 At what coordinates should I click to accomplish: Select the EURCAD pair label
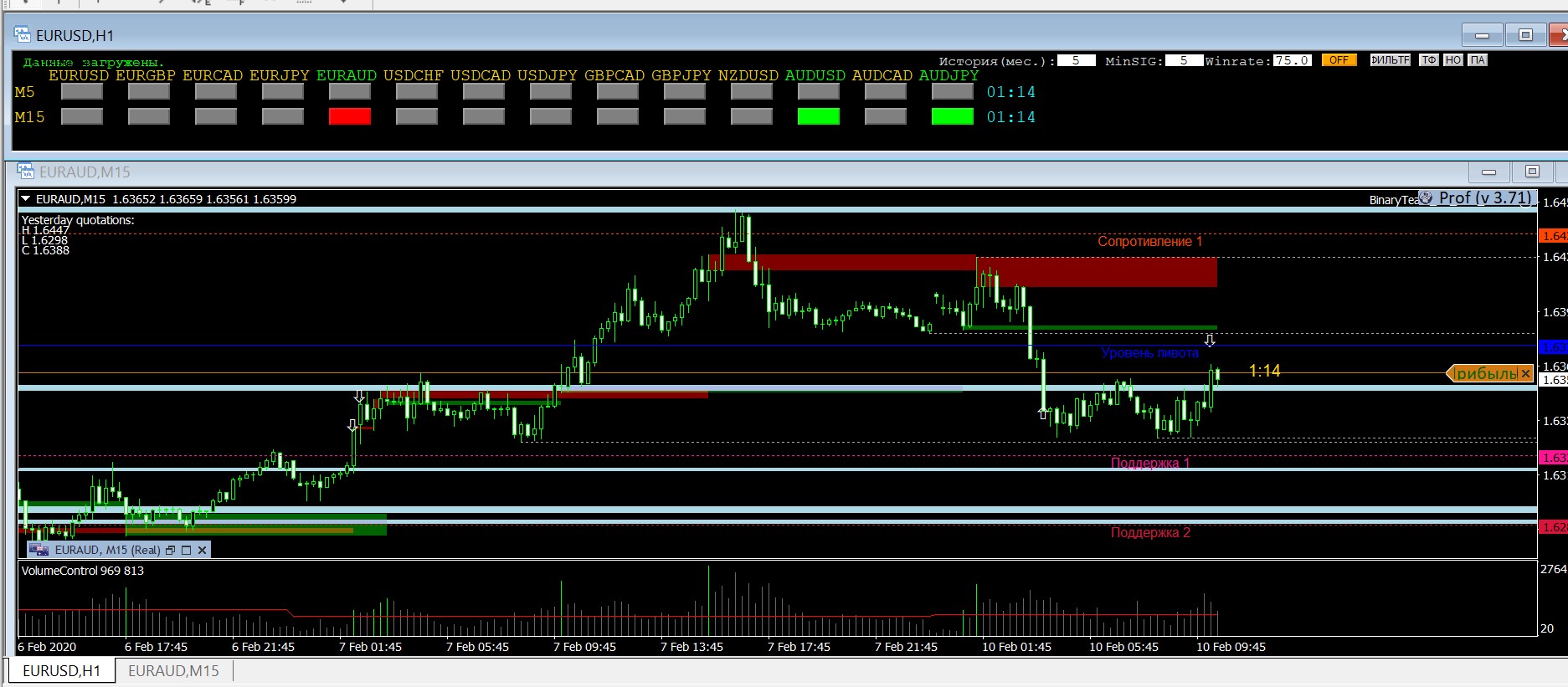pyautogui.click(x=213, y=75)
